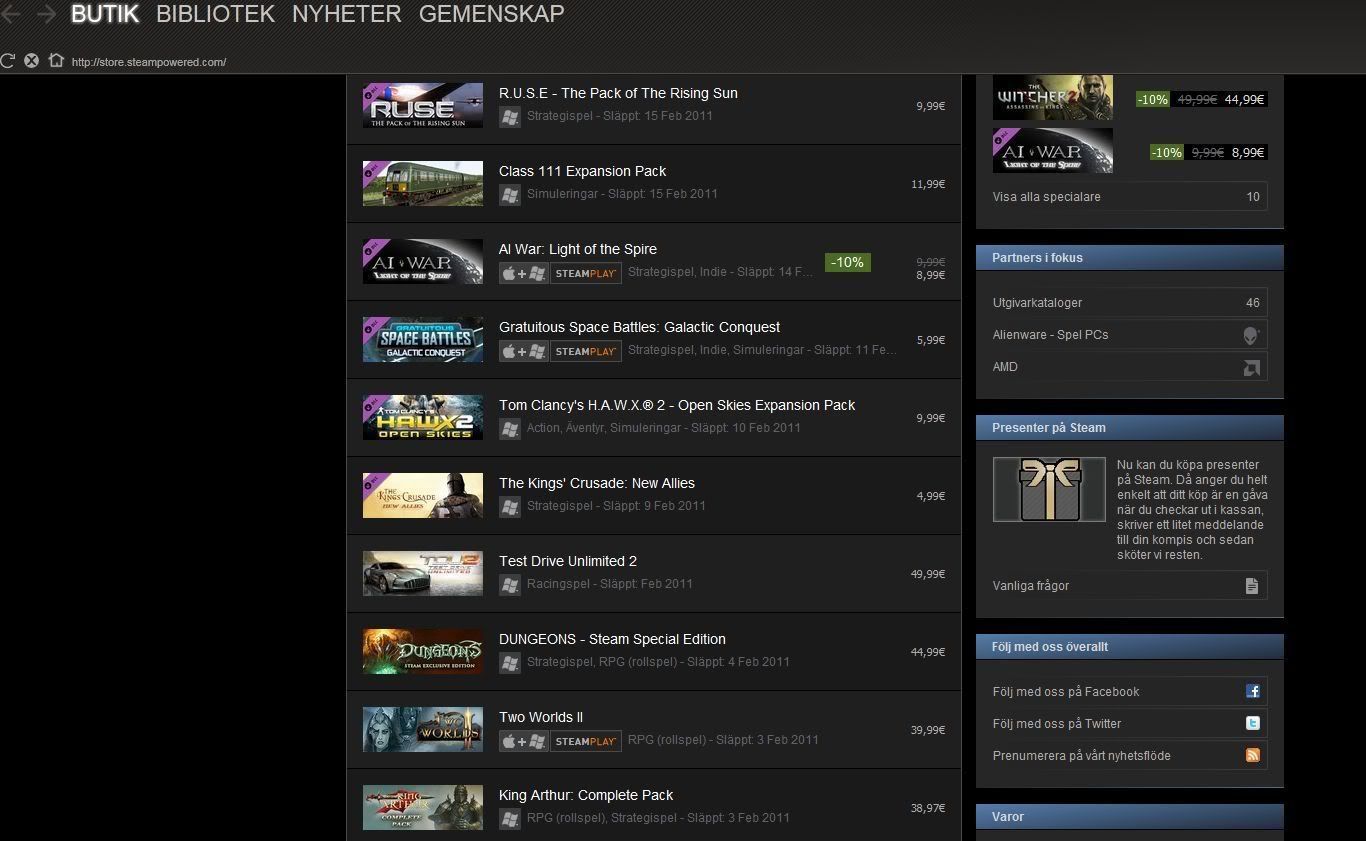This screenshot has width=1366, height=841.
Task: Open Class 111 Expansion Pack train thumbnail
Action: pos(423,183)
